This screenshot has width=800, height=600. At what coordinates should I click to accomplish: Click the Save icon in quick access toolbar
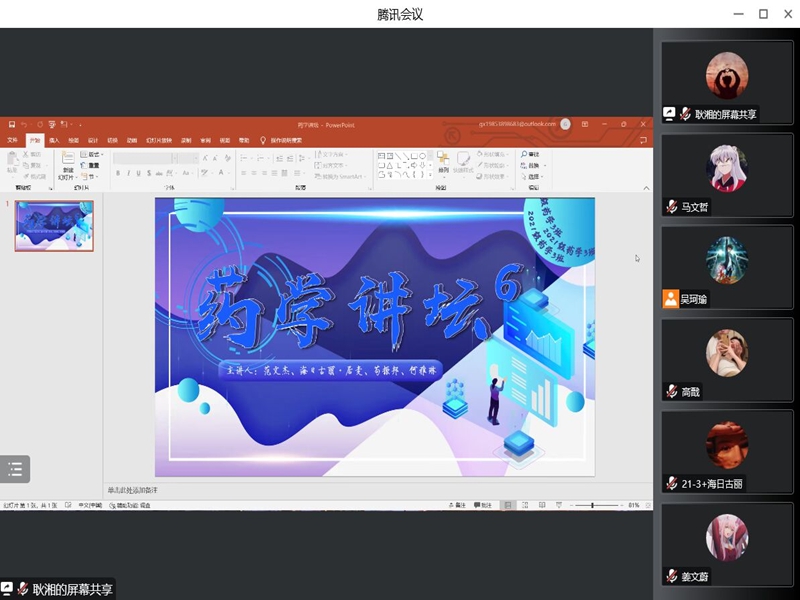pos(10,124)
